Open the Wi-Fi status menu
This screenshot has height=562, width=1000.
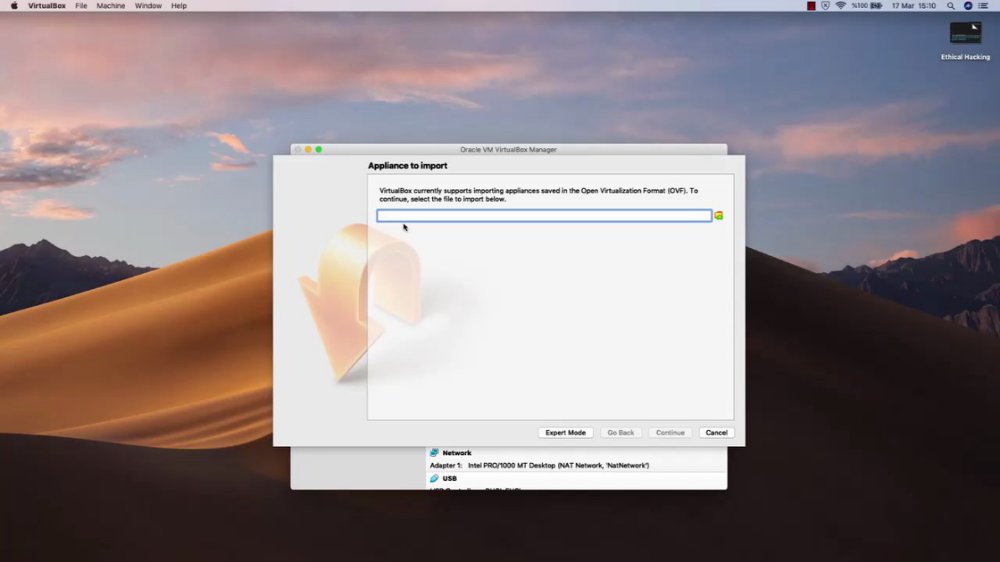pos(841,6)
